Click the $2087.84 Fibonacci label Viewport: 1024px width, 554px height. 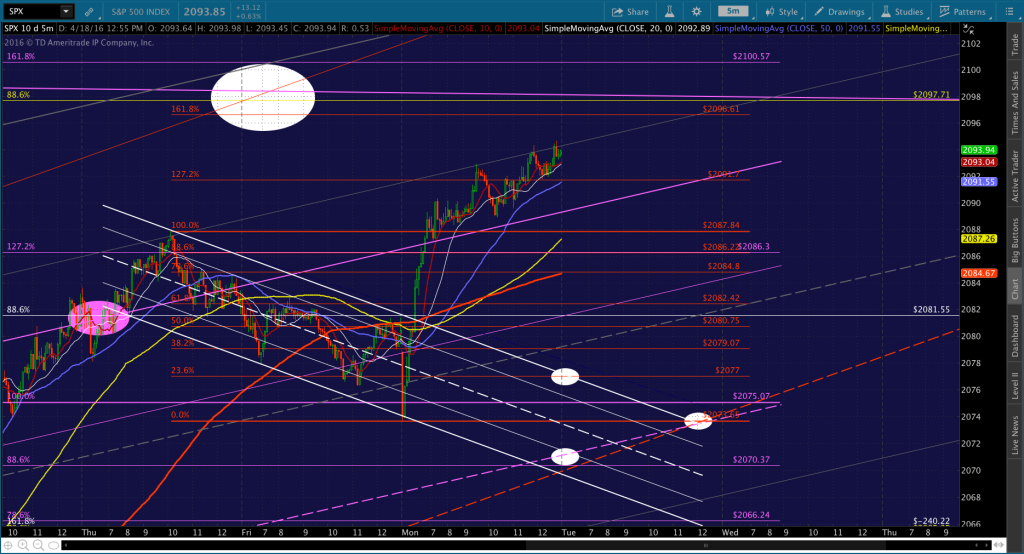click(x=721, y=225)
